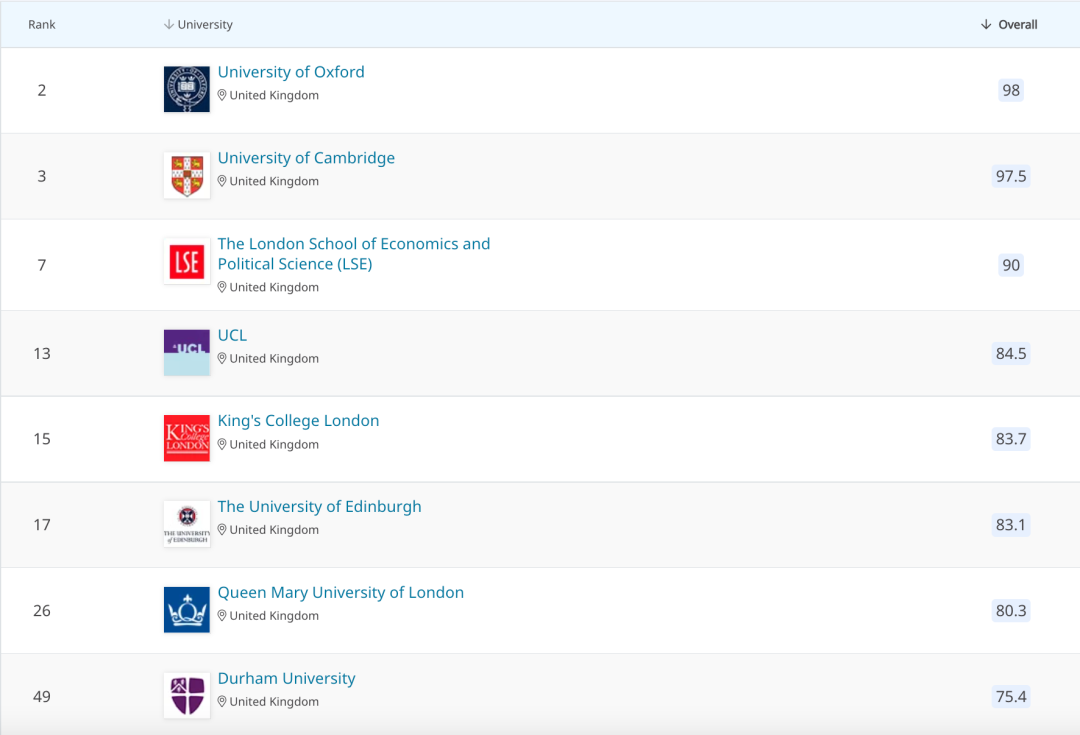Viewport: 1080px width, 735px height.
Task: Open the University of Cambridge page
Action: pyautogui.click(x=306, y=158)
